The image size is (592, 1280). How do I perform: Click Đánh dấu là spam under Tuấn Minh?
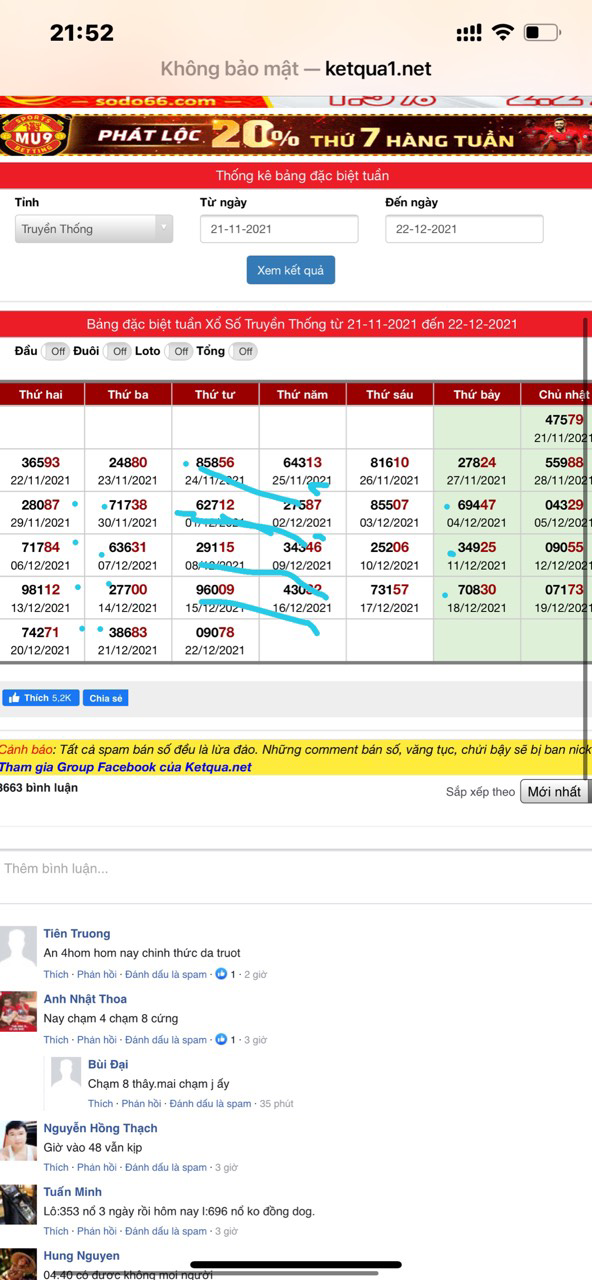[x=166, y=1231]
